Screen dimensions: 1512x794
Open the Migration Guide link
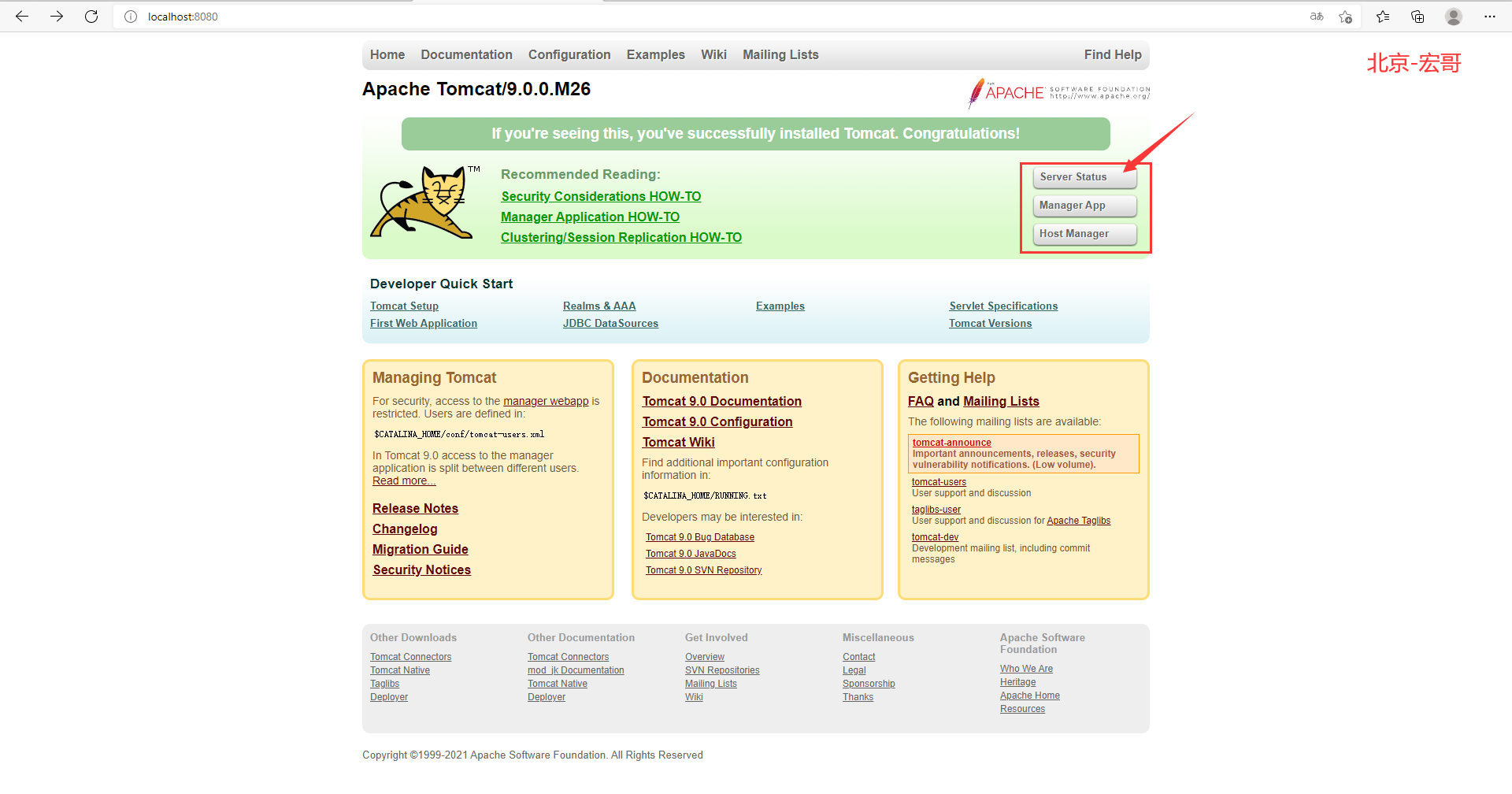421,550
